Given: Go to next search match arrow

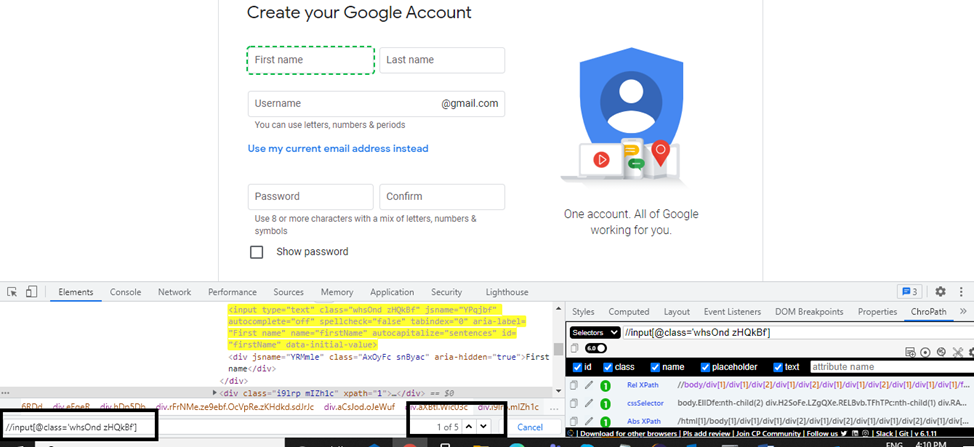Looking at the screenshot, I should tap(484, 427).
